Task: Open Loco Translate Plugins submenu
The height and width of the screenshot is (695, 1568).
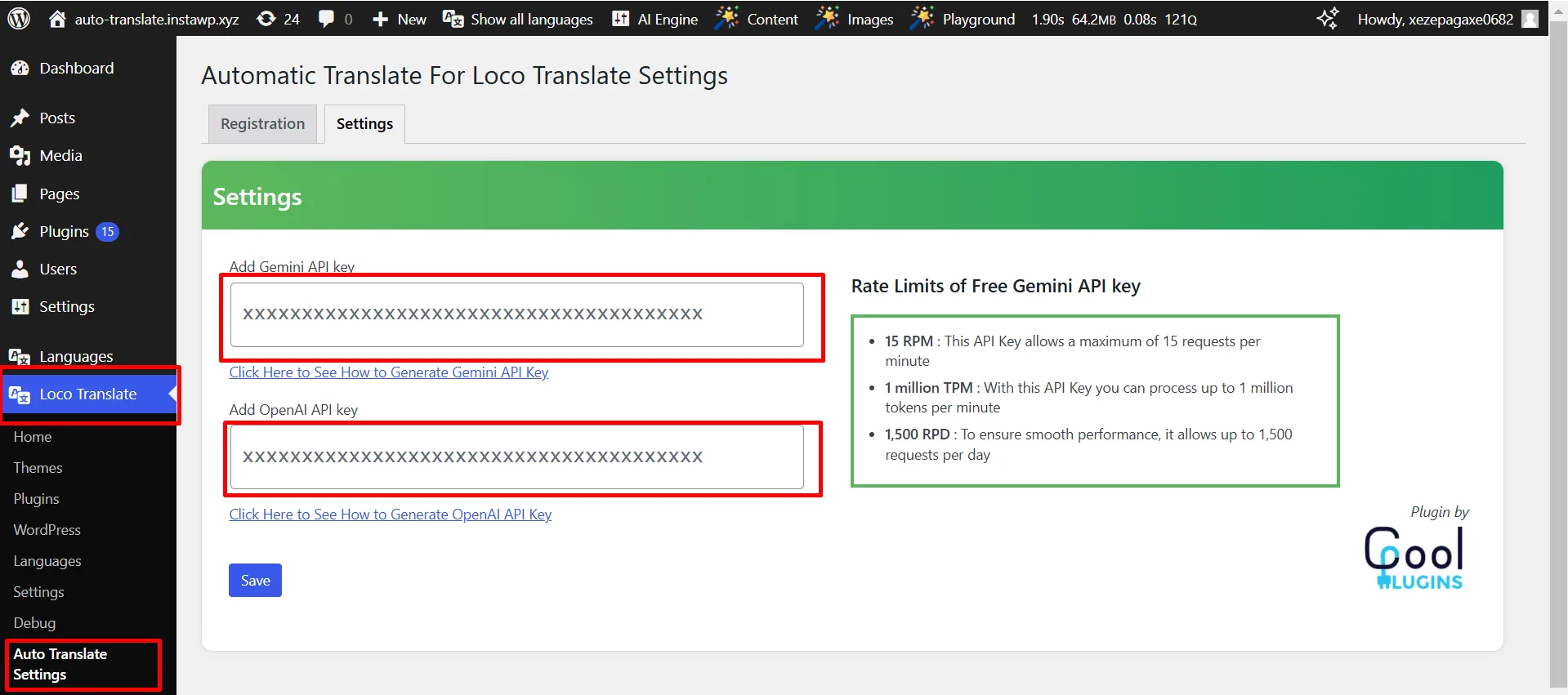Action: pyautogui.click(x=36, y=499)
